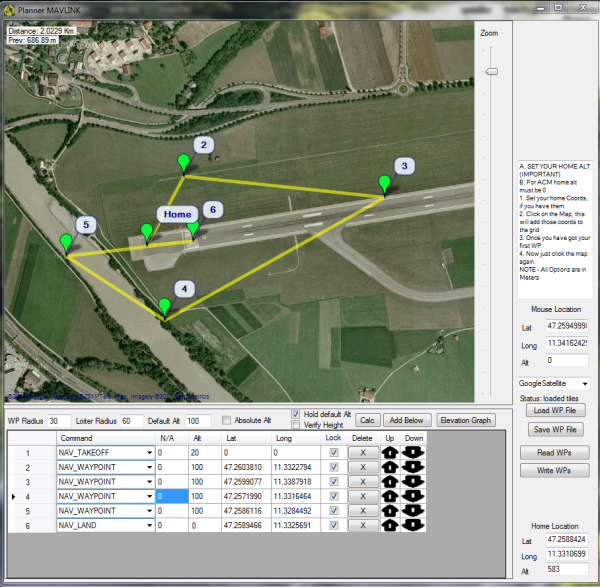Image resolution: width=600 pixels, height=587 pixels.
Task: Click the Write WPs button
Action: [554, 470]
